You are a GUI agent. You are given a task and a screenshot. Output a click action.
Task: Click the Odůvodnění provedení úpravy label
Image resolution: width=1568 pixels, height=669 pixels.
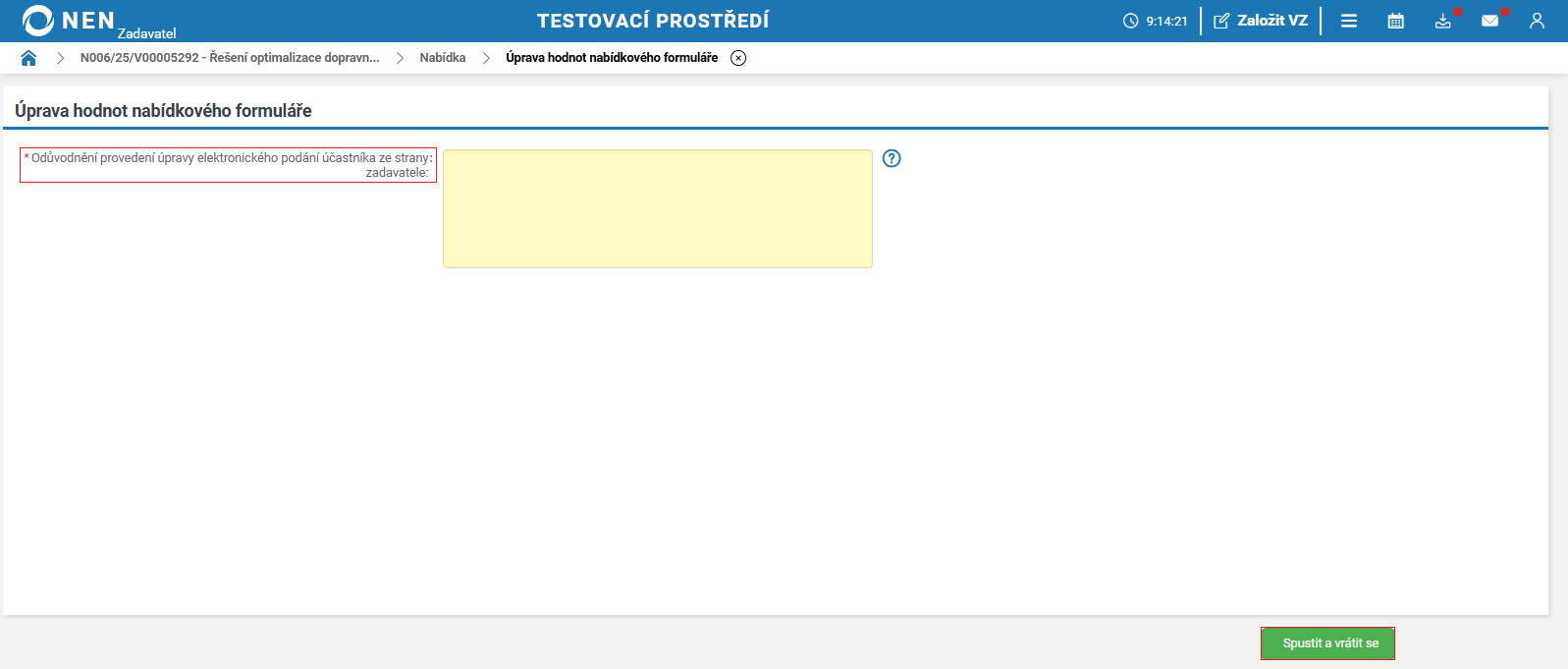228,165
